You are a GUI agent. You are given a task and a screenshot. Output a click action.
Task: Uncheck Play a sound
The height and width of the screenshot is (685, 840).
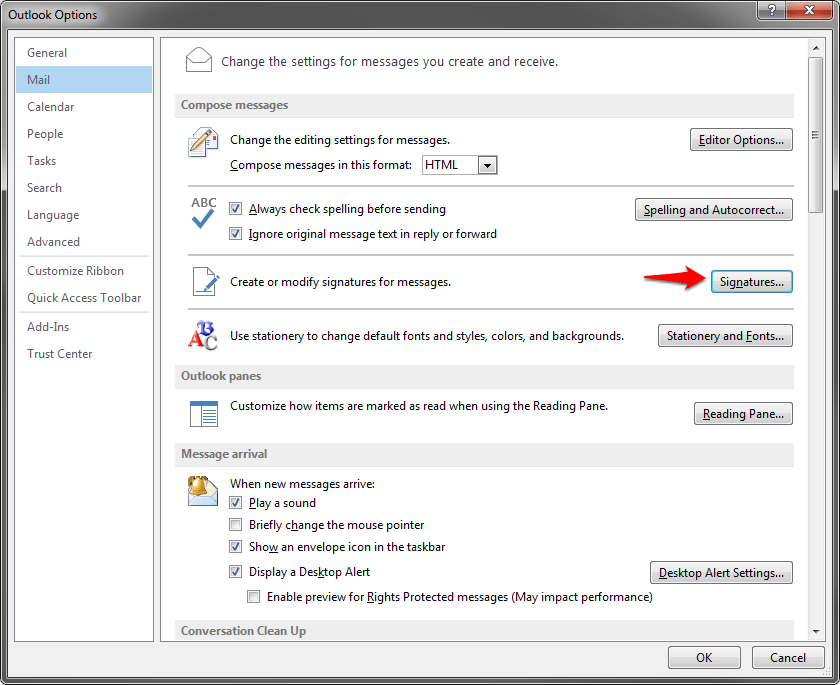click(x=235, y=502)
